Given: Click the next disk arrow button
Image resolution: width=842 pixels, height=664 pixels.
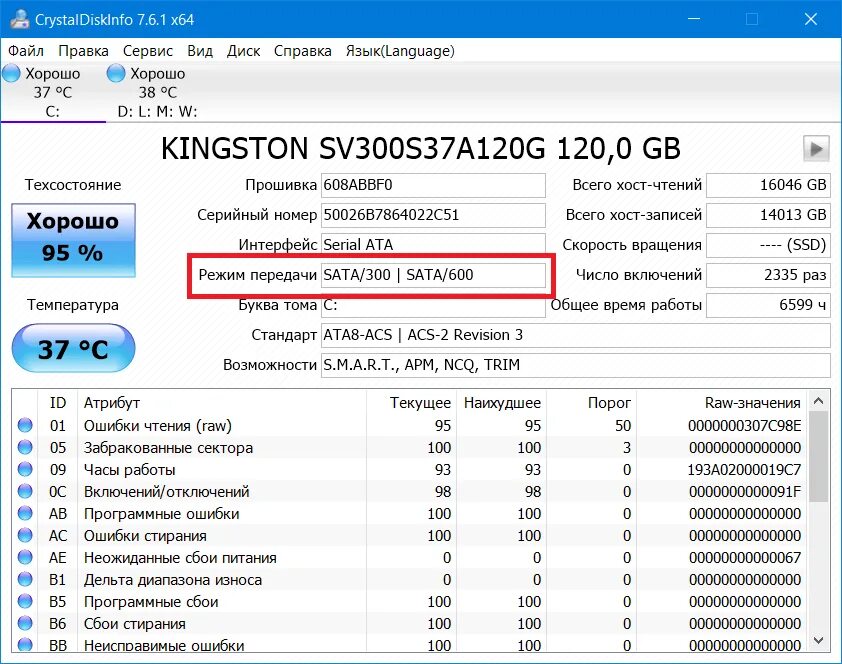Looking at the screenshot, I should click(x=816, y=149).
